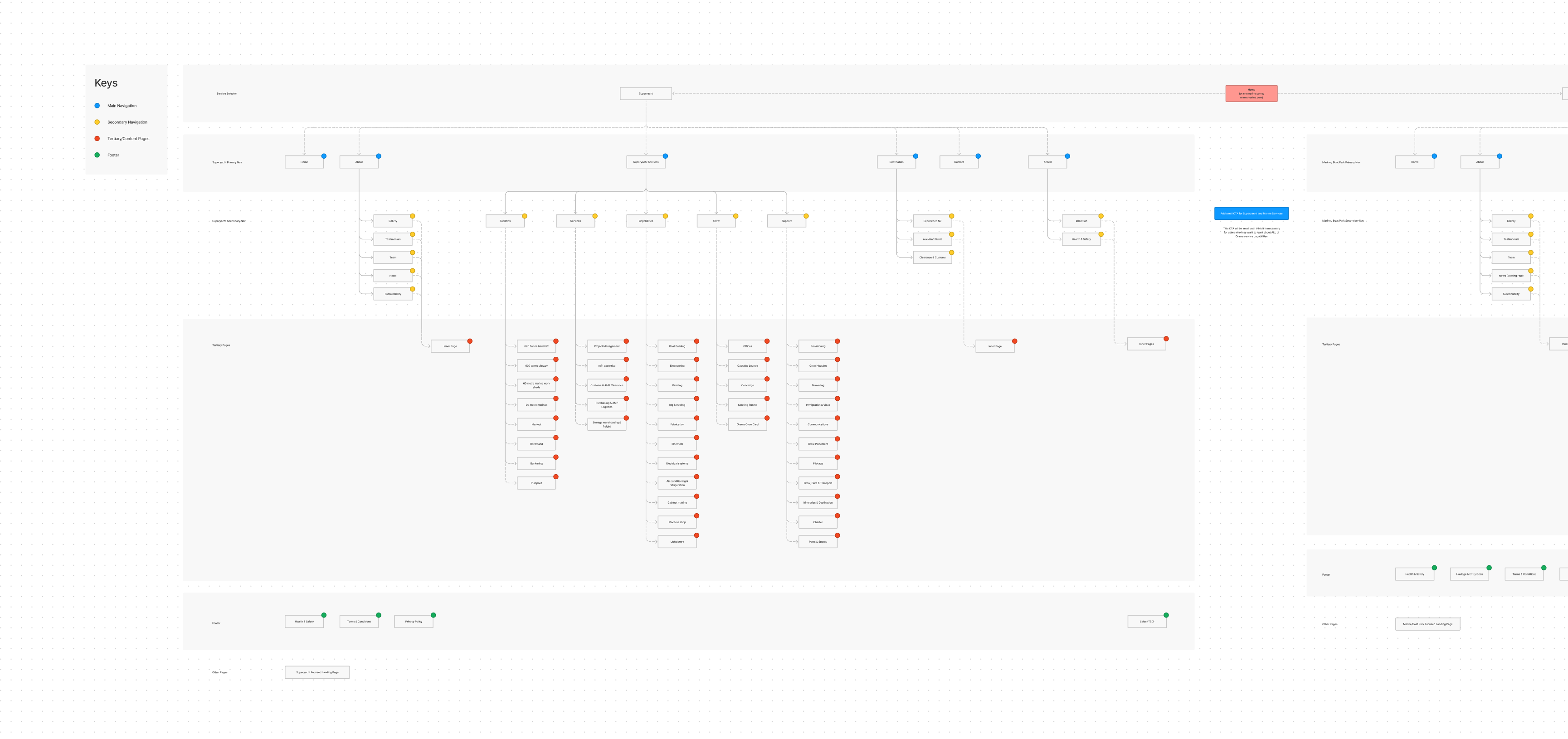Select the Facilities secondary nav node
Image resolution: width=1568 pixels, height=739 pixels.
505,222
